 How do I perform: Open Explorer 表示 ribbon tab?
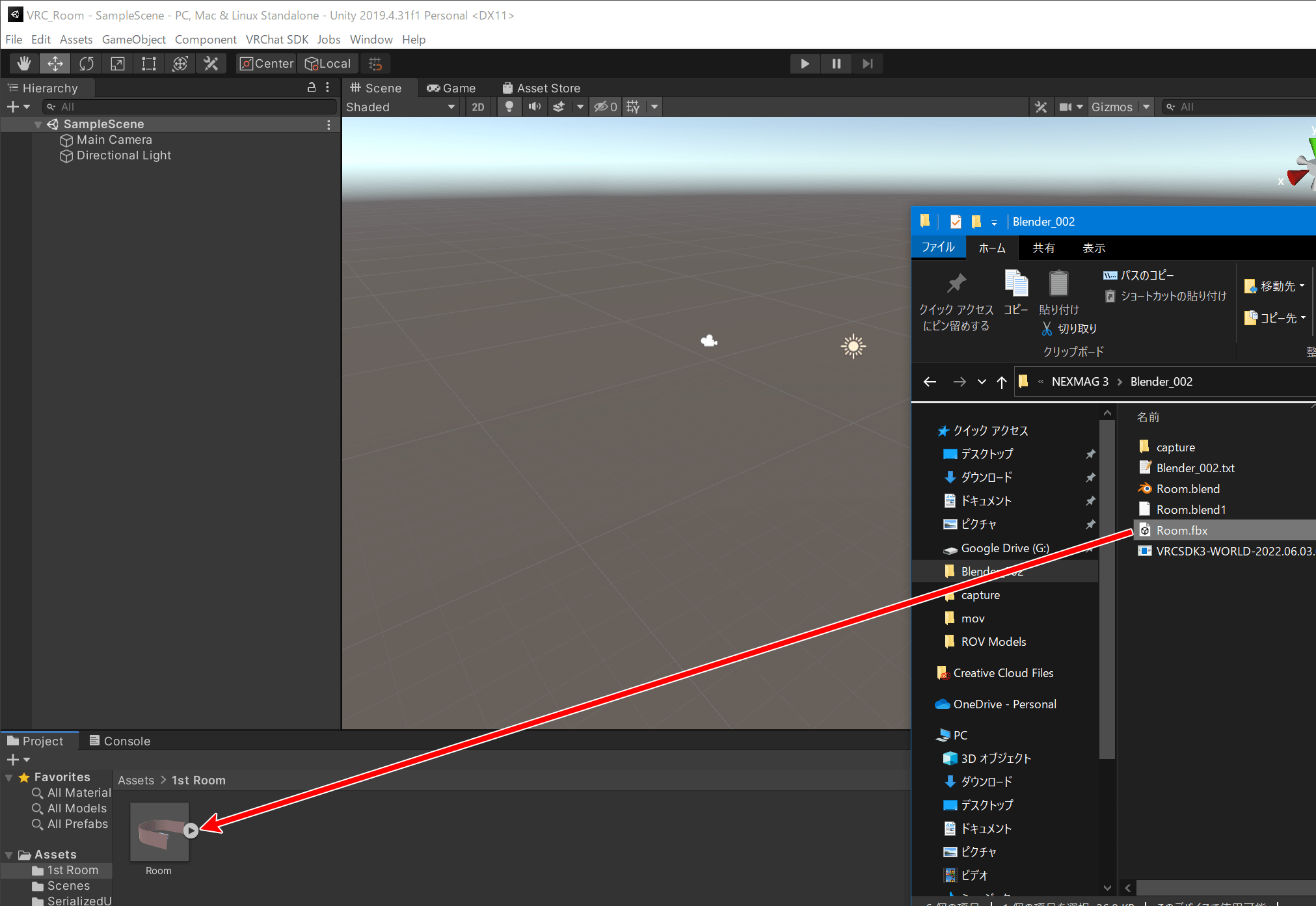coord(1094,248)
